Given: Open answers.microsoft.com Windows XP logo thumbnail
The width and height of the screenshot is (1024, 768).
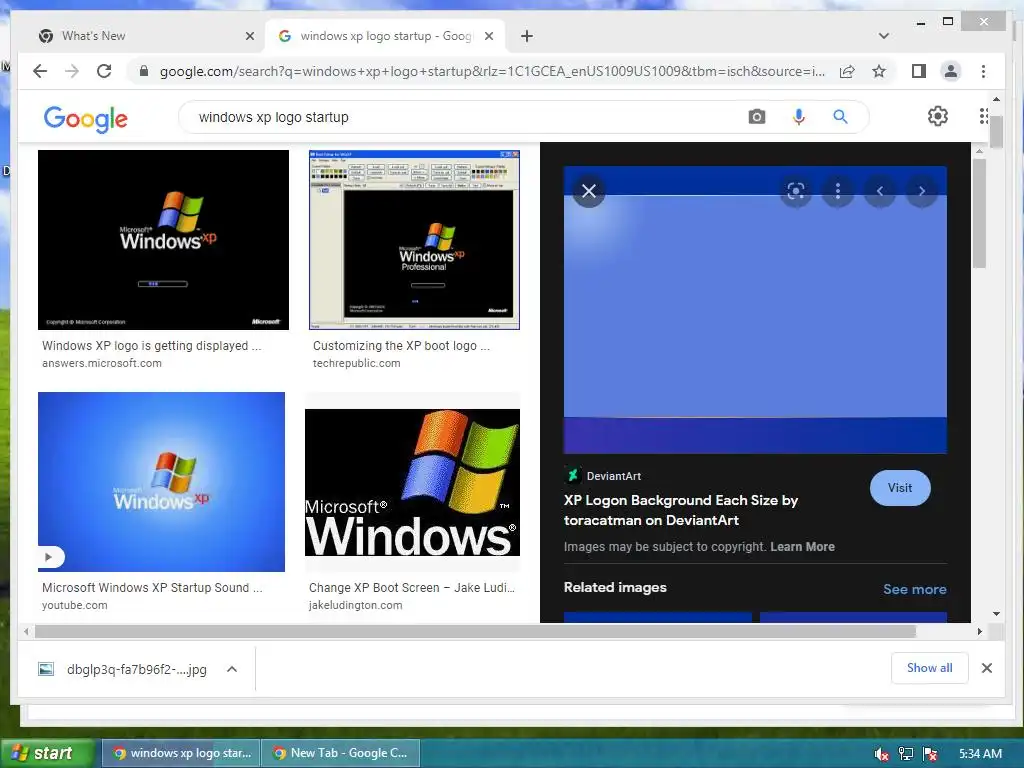Looking at the screenshot, I should pos(163,240).
